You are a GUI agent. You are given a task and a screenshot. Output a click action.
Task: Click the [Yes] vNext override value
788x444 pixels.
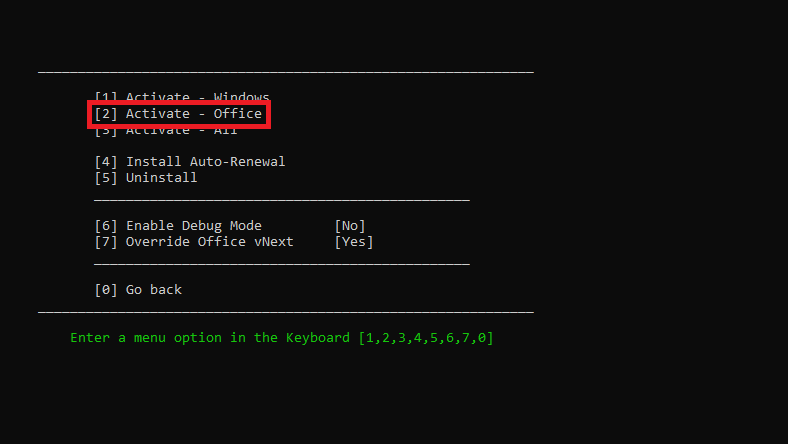pyautogui.click(x=354, y=242)
